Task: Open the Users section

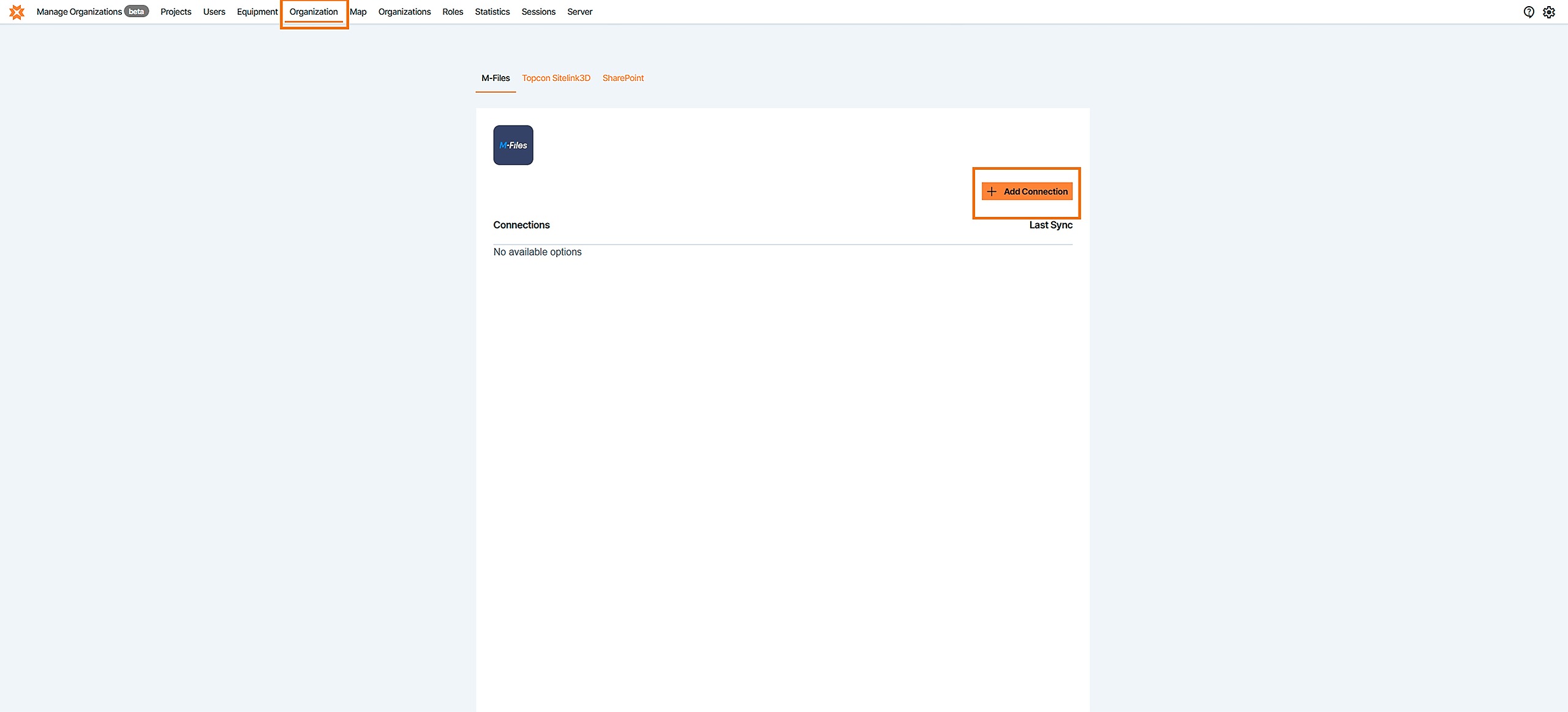Action: click(x=214, y=12)
